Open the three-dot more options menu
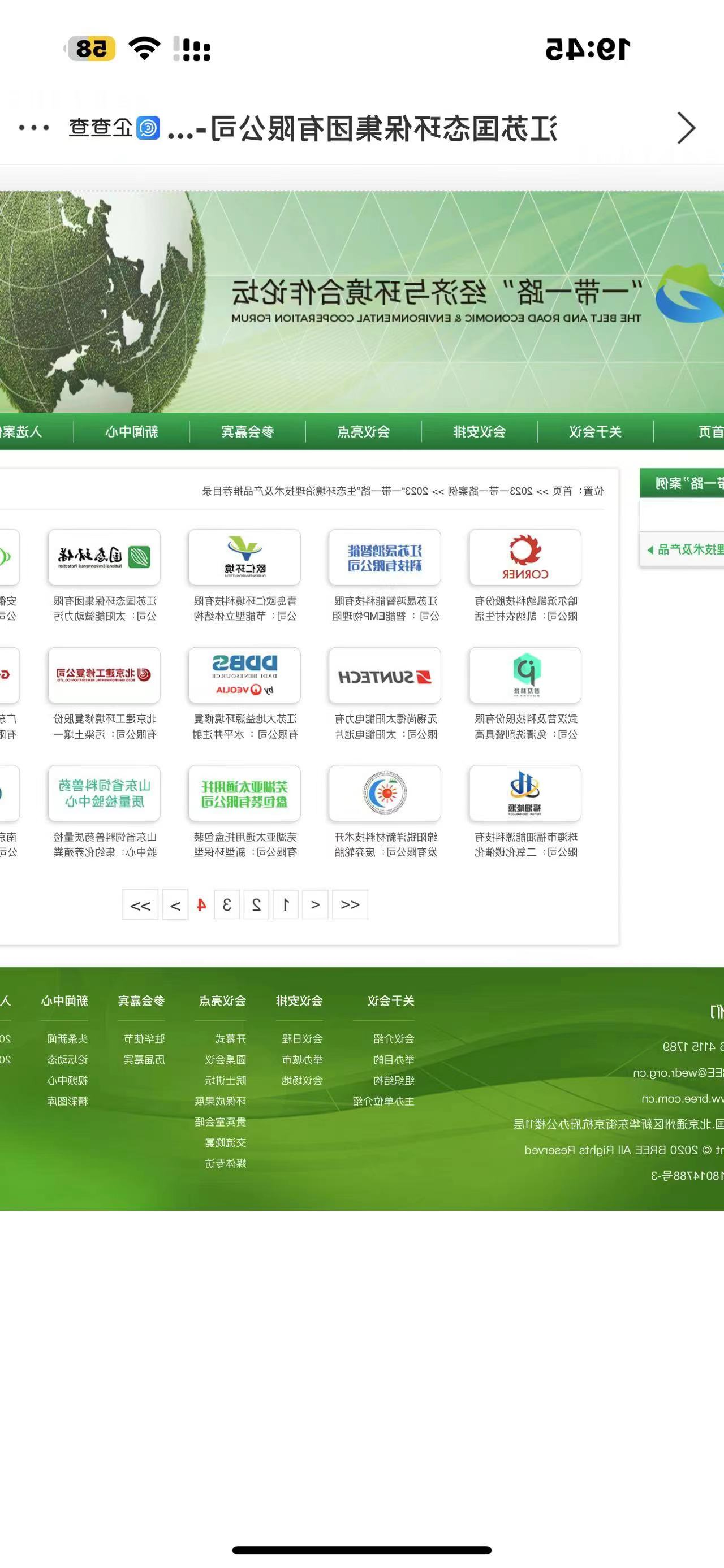The width and height of the screenshot is (724, 1568). pos(34,128)
